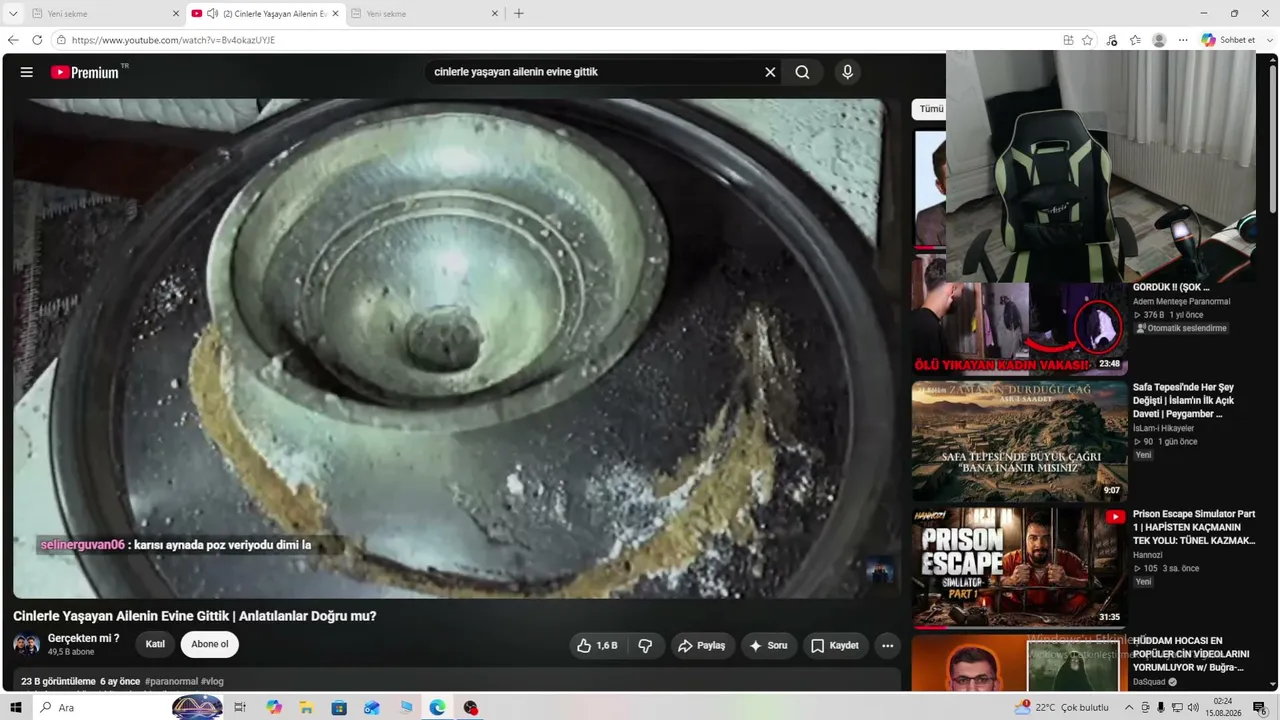
Task: Select the Tümü filter chip
Action: tap(931, 109)
